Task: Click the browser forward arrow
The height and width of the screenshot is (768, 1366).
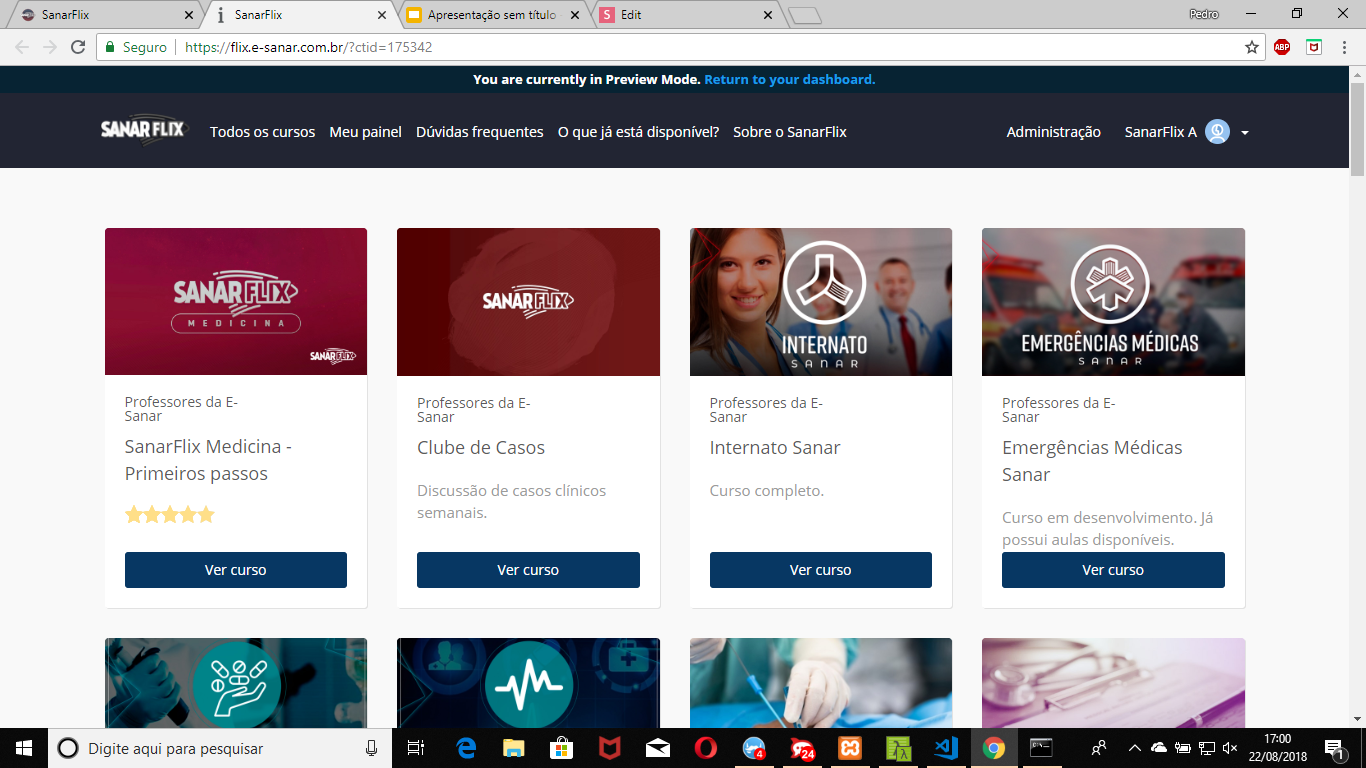Action: 50,47
